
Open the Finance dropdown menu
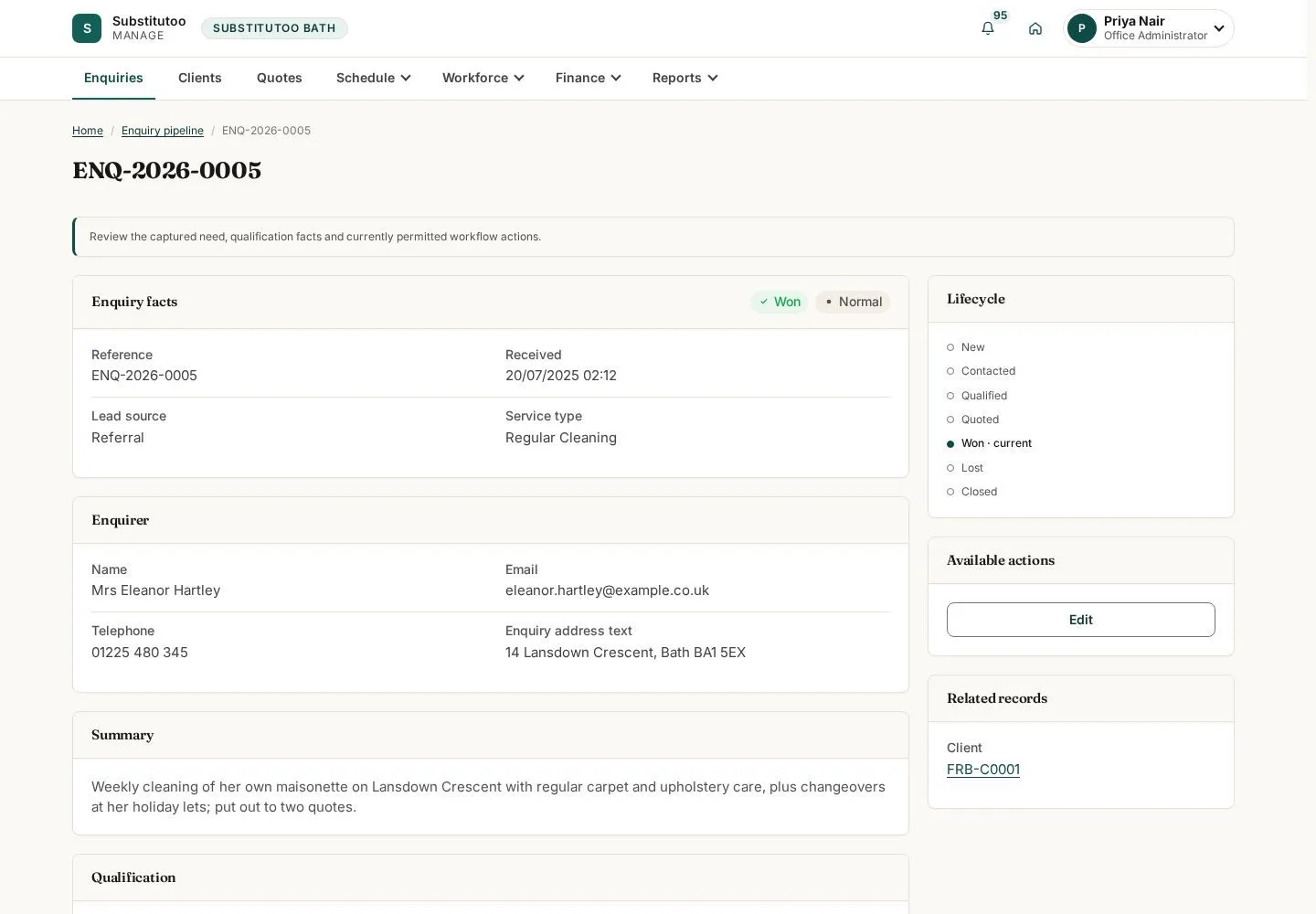[589, 78]
